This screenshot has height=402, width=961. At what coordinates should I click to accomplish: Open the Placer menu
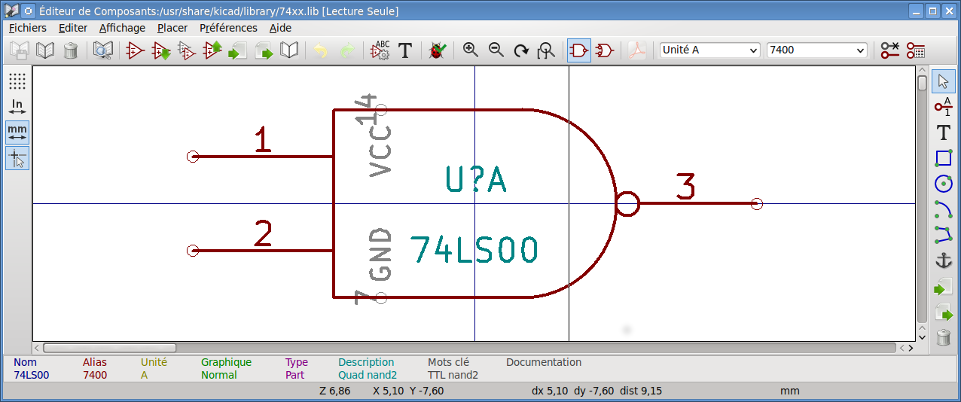(172, 28)
